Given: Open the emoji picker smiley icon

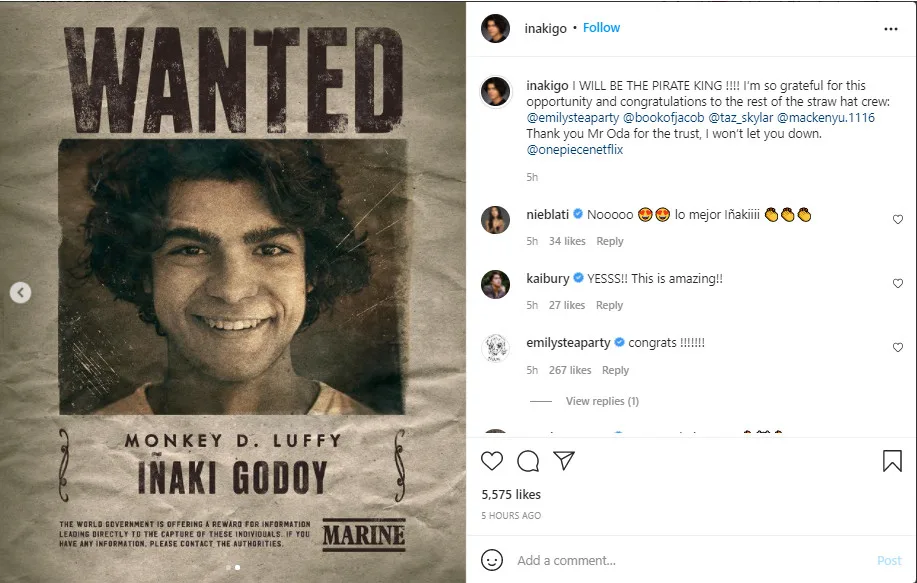Looking at the screenshot, I should 492,560.
